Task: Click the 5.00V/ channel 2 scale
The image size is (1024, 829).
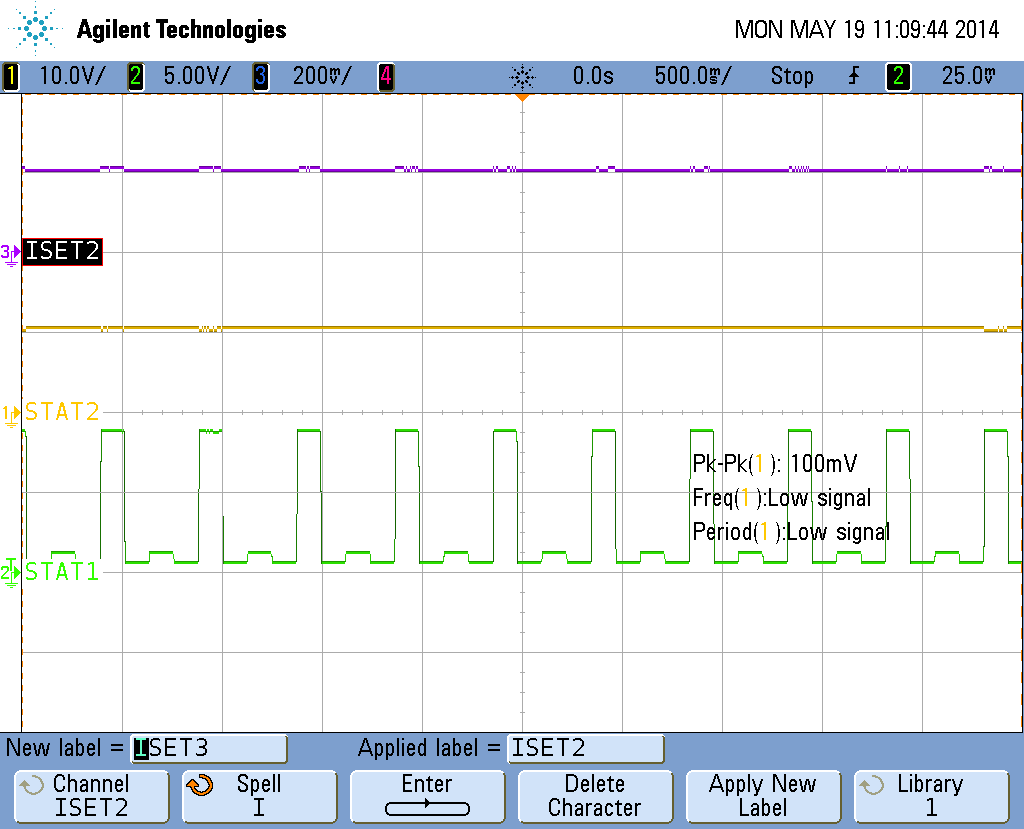Action: click(x=197, y=76)
